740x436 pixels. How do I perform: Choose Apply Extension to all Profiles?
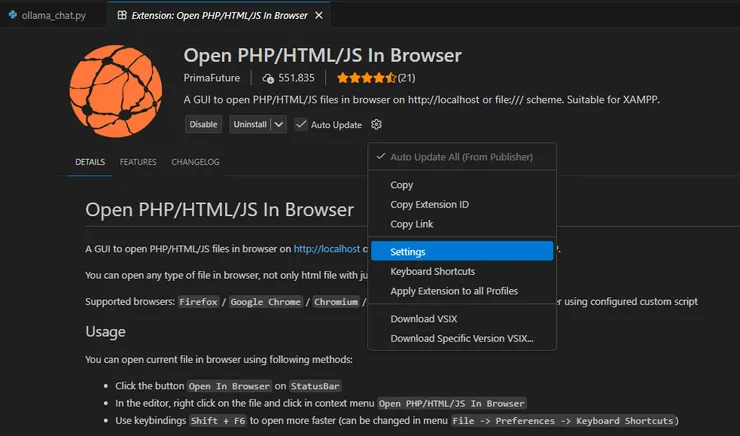(462, 291)
